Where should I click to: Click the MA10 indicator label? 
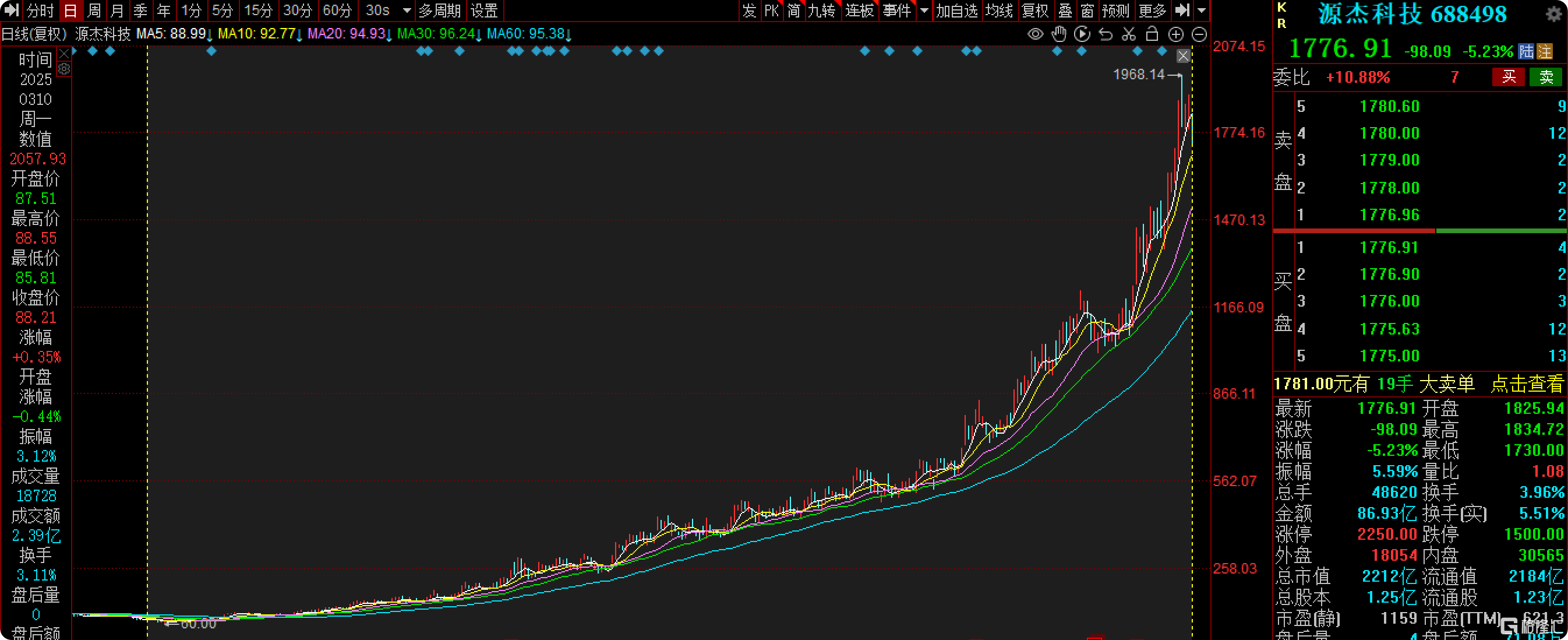260,34
